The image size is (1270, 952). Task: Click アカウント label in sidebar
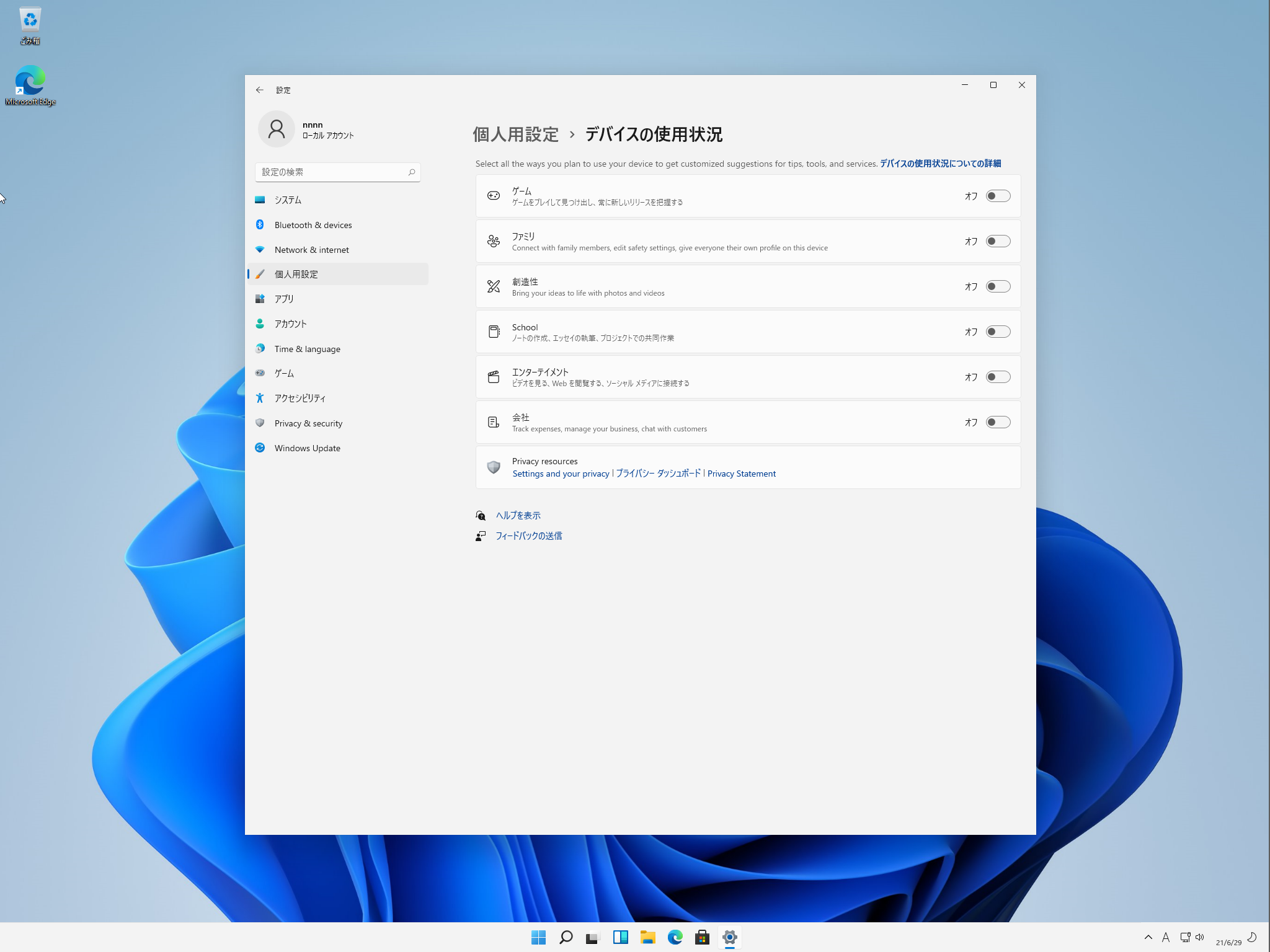tap(291, 324)
